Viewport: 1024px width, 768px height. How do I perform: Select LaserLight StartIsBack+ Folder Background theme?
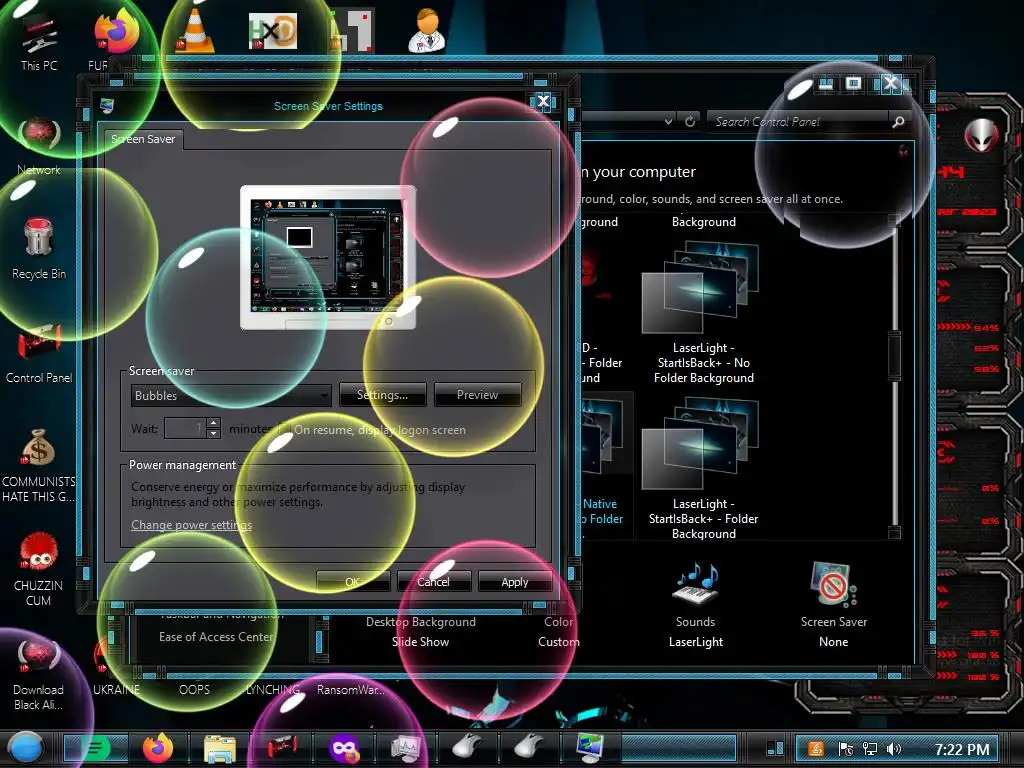pos(703,468)
